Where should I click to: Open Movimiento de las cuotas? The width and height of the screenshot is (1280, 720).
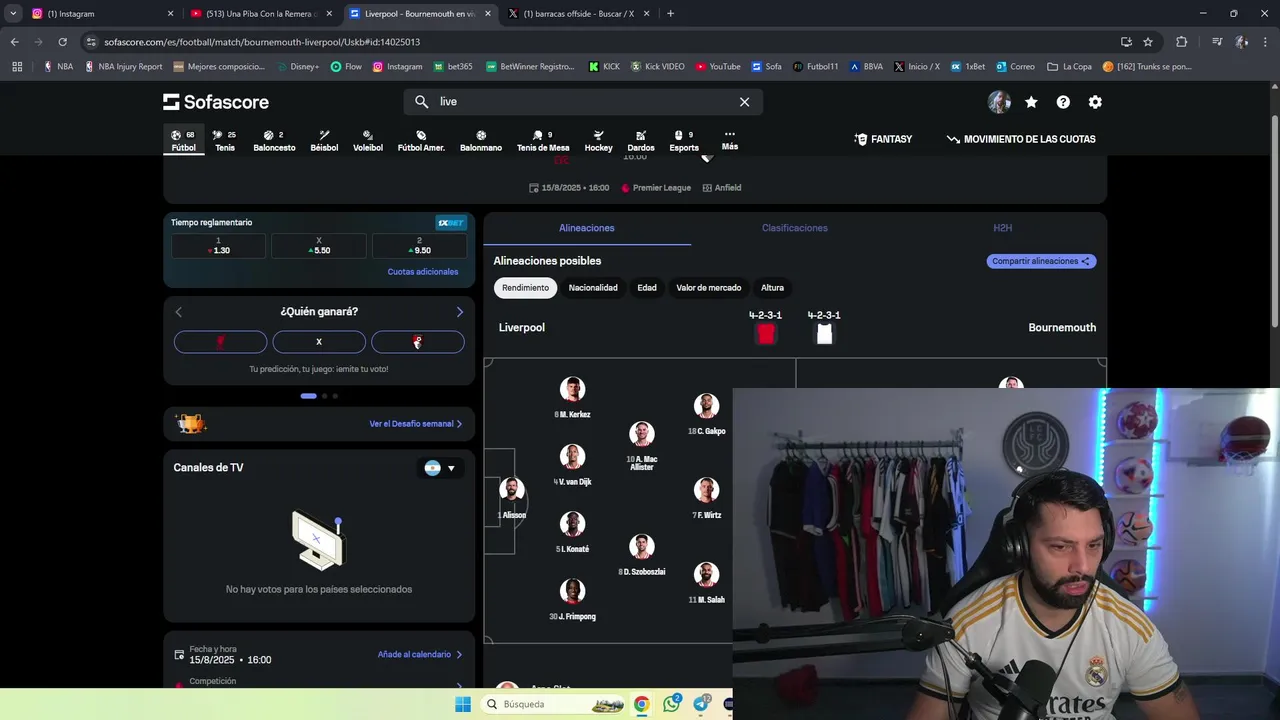pyautogui.click(x=1021, y=139)
